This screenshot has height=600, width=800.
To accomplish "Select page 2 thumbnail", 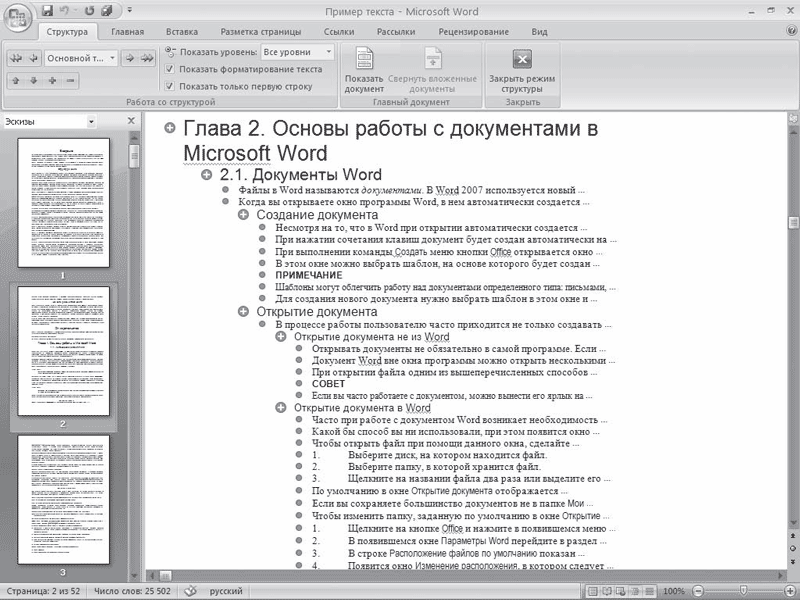I will point(64,351).
